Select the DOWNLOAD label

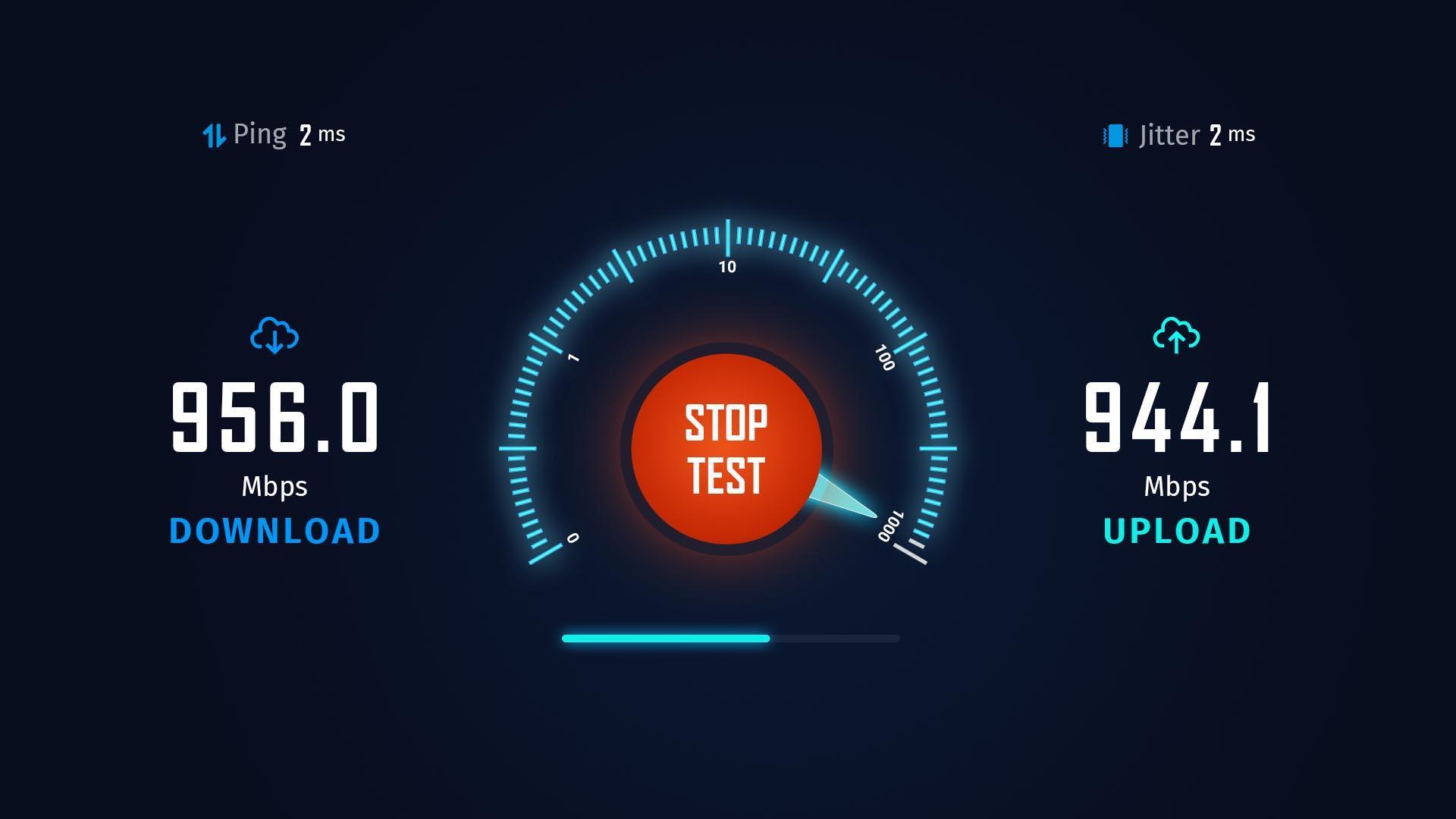pyautogui.click(x=275, y=531)
